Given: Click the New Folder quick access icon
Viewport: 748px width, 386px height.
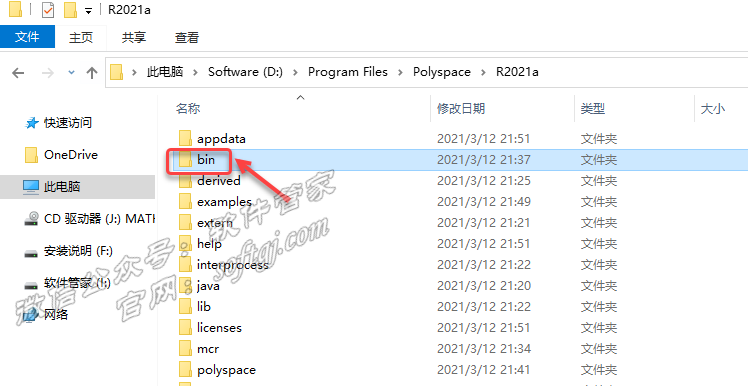Looking at the screenshot, I should pyautogui.click(x=70, y=10).
